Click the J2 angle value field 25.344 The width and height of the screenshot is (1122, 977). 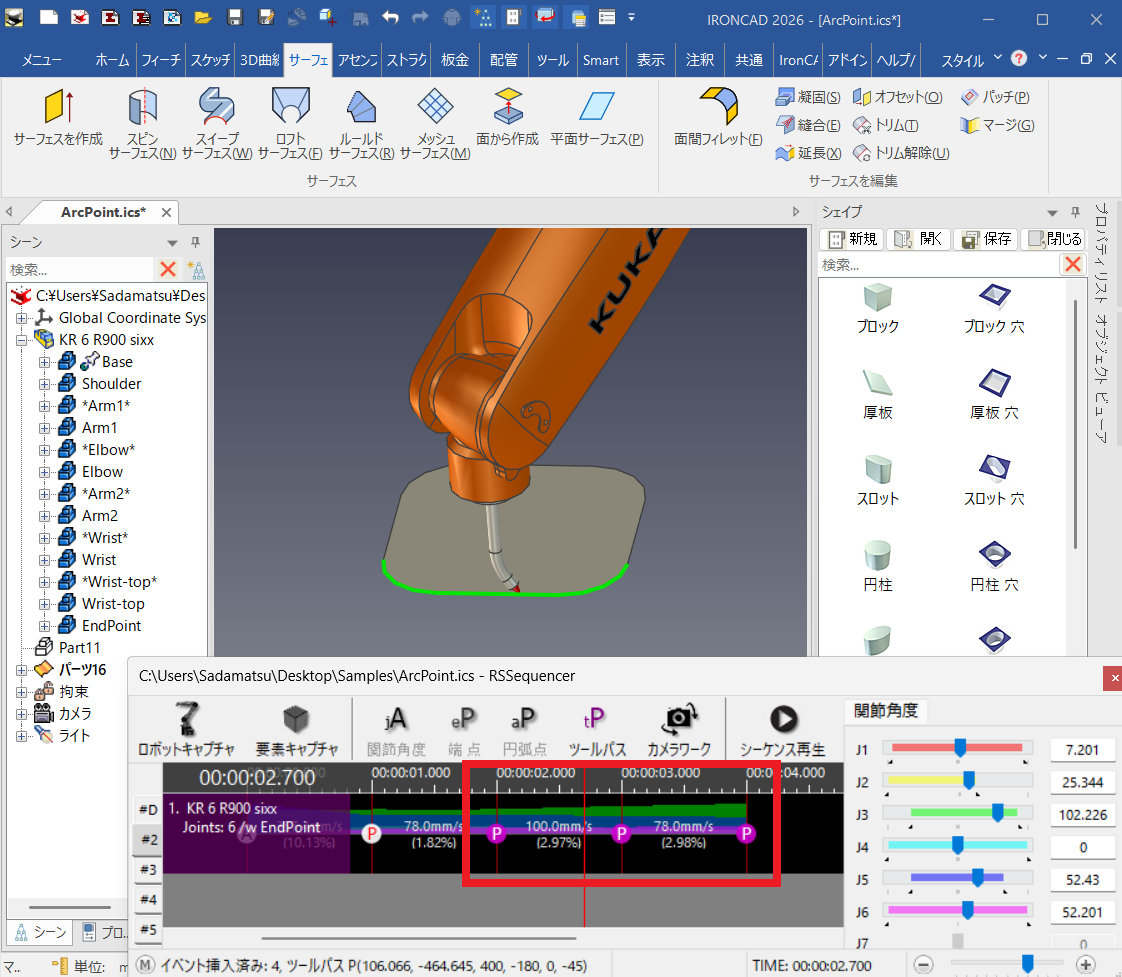point(1083,782)
